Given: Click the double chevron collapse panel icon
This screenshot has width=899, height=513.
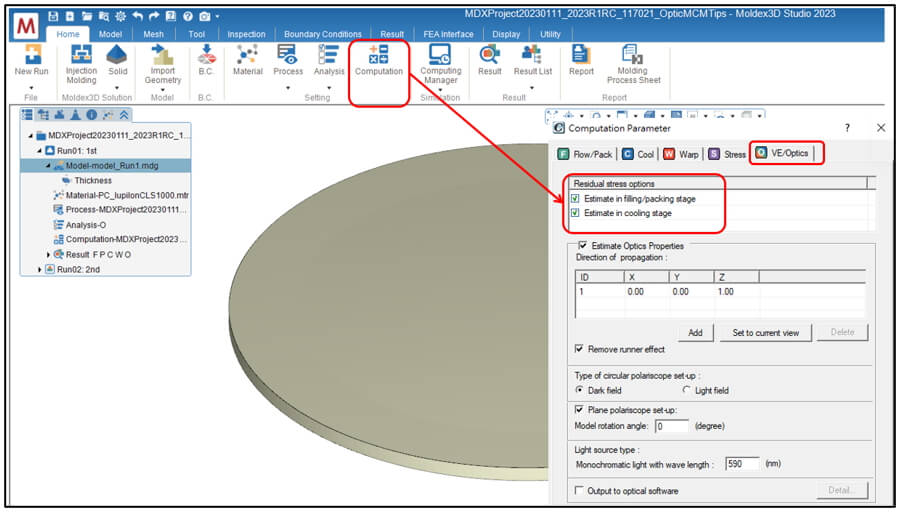Looking at the screenshot, I should pos(124,115).
